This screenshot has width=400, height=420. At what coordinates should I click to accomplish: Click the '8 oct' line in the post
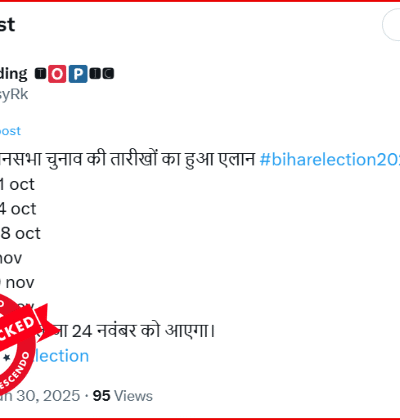(20, 233)
